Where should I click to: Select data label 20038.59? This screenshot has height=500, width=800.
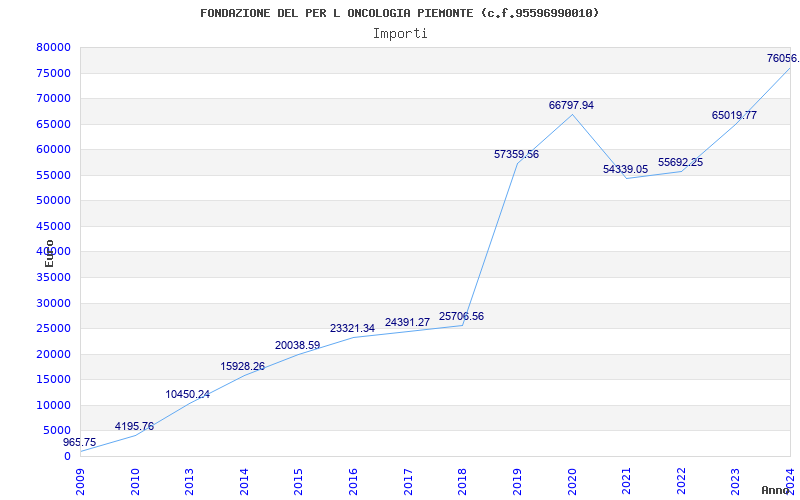pos(297,345)
